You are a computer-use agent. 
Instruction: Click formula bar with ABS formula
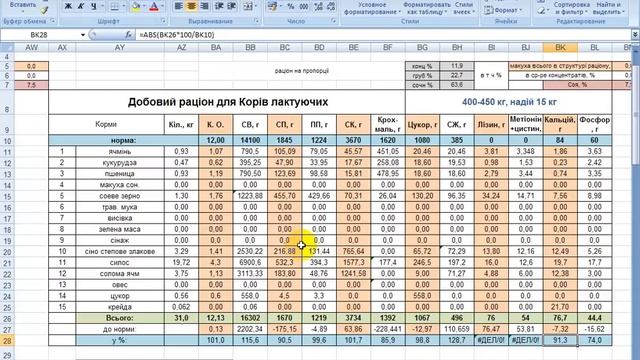tap(383, 35)
